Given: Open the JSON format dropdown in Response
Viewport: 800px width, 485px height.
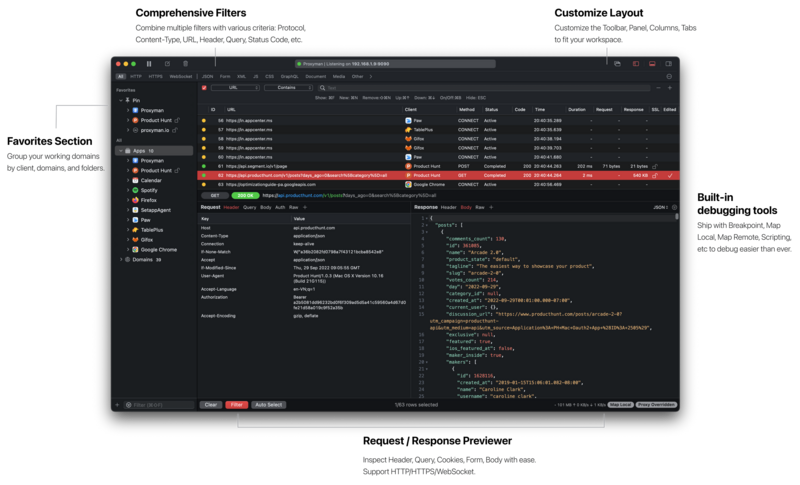Looking at the screenshot, I should [661, 208].
